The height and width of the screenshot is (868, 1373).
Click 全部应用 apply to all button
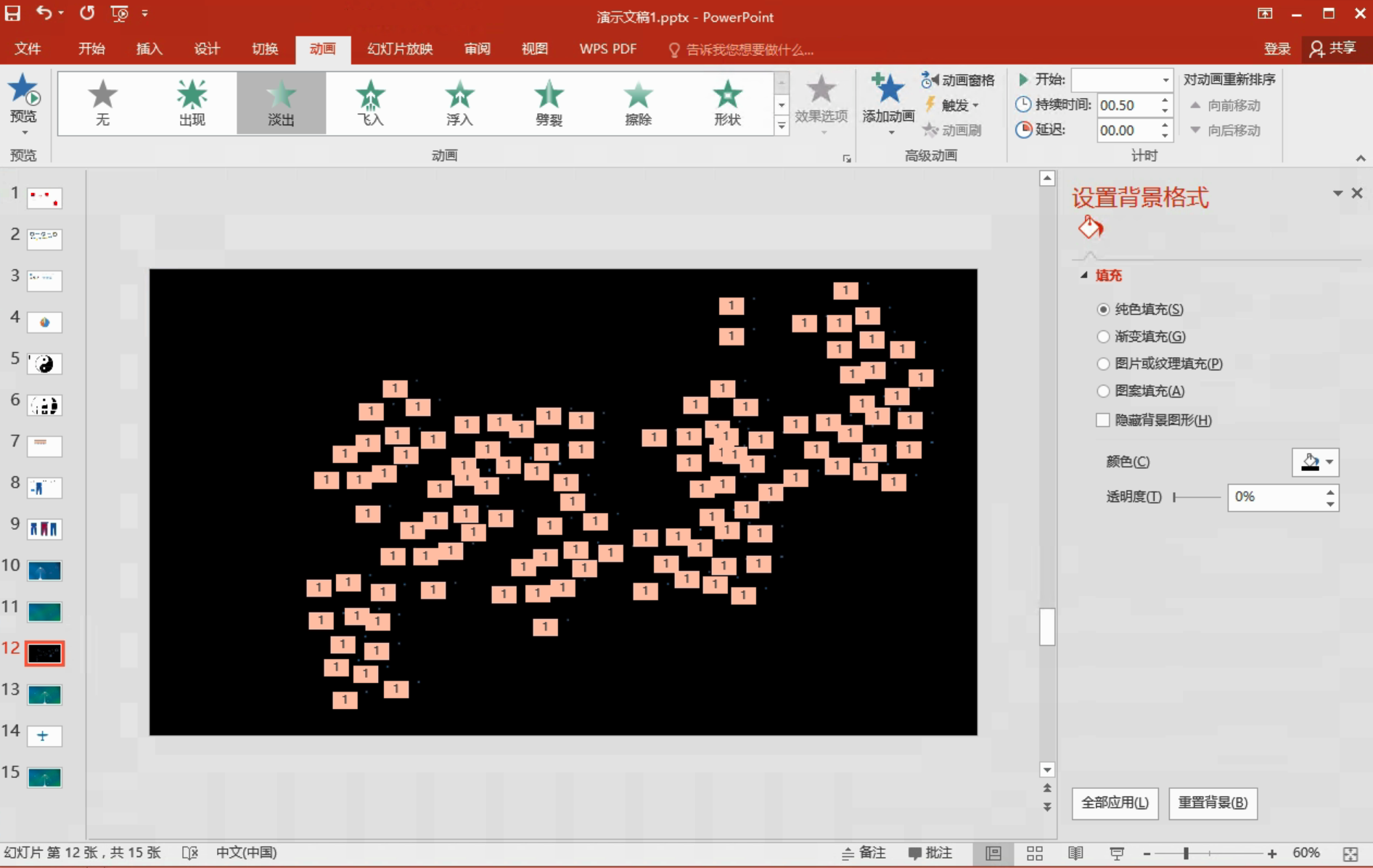click(x=1115, y=803)
